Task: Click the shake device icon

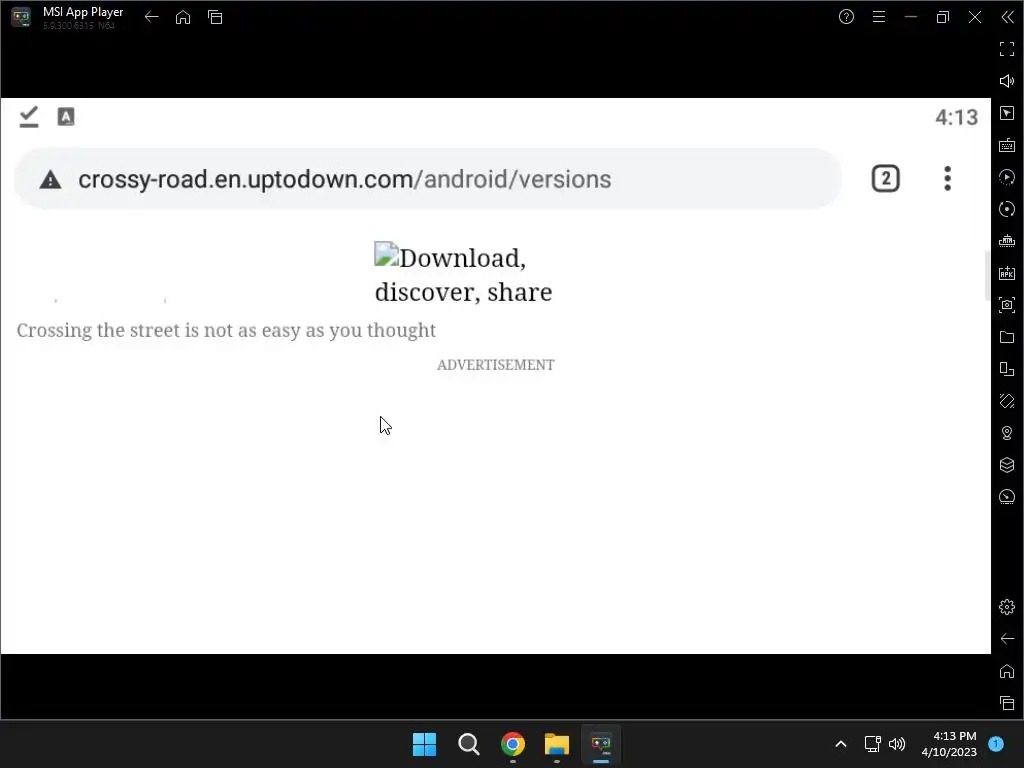Action: click(x=1007, y=401)
